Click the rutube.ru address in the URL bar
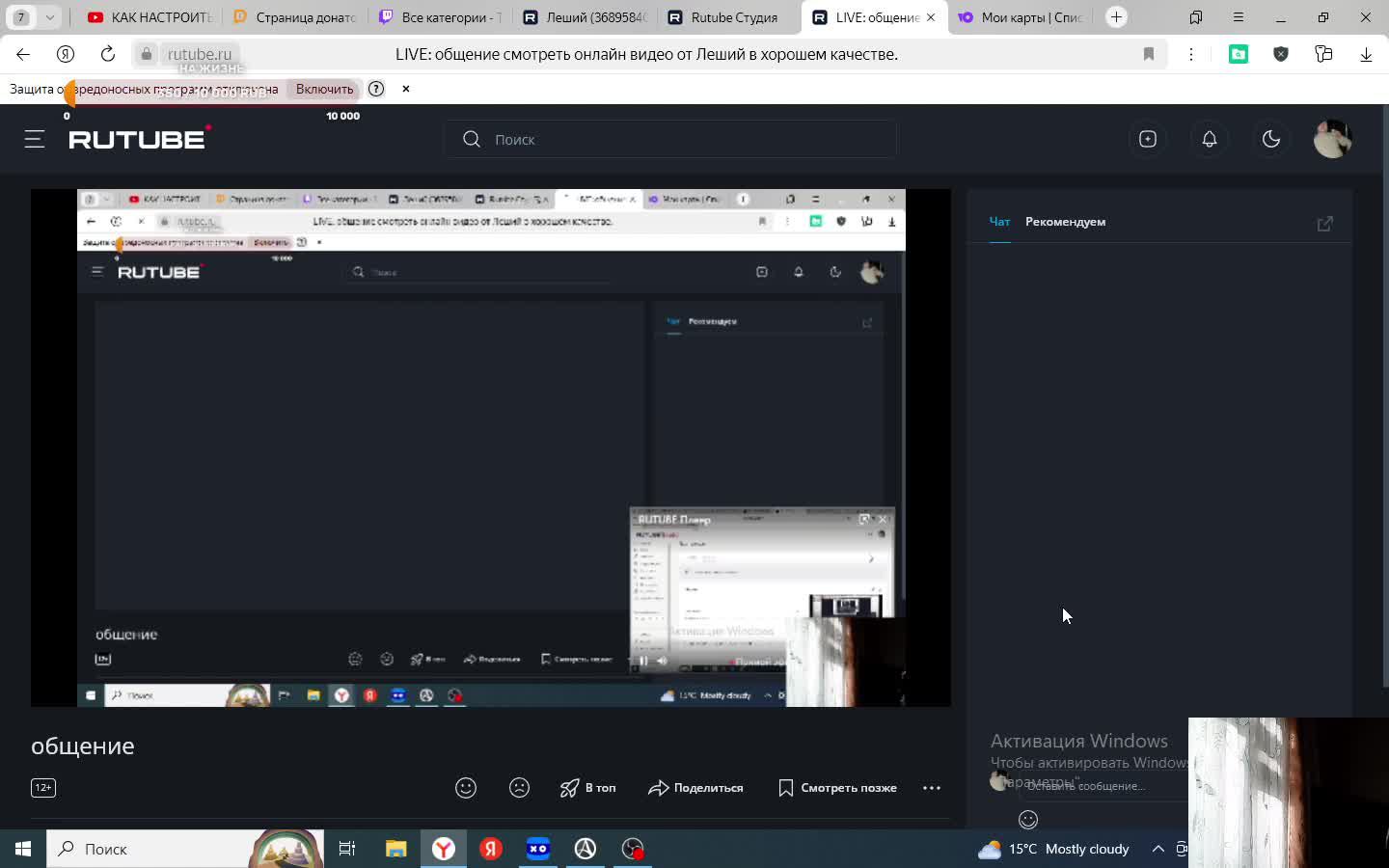 coord(200,54)
